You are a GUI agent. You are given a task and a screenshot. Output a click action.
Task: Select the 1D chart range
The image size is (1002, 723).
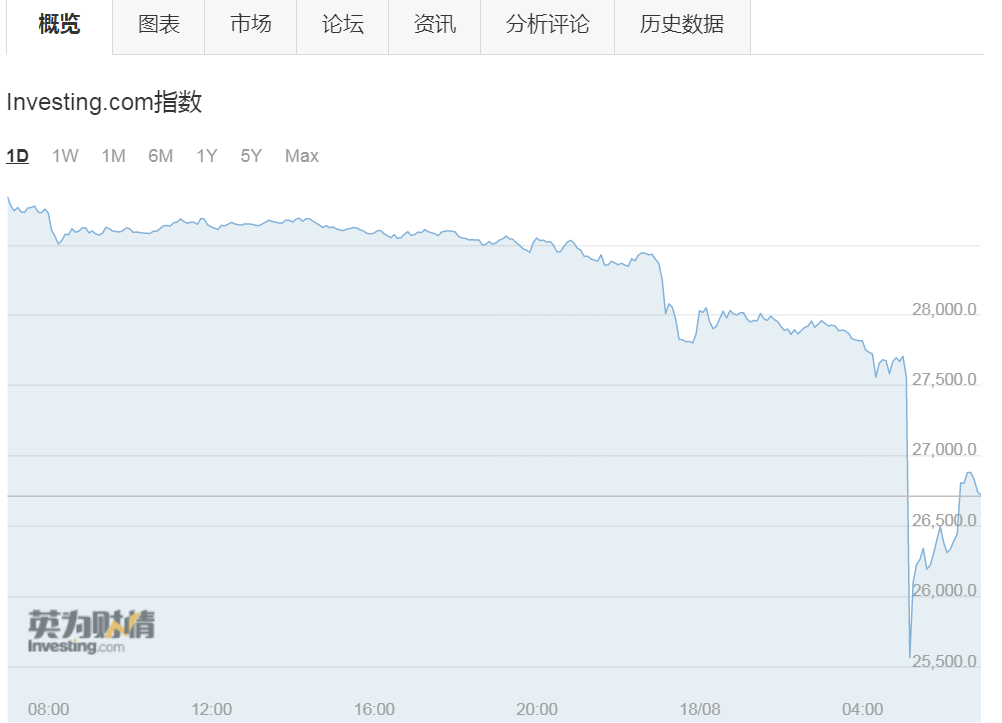(18, 156)
